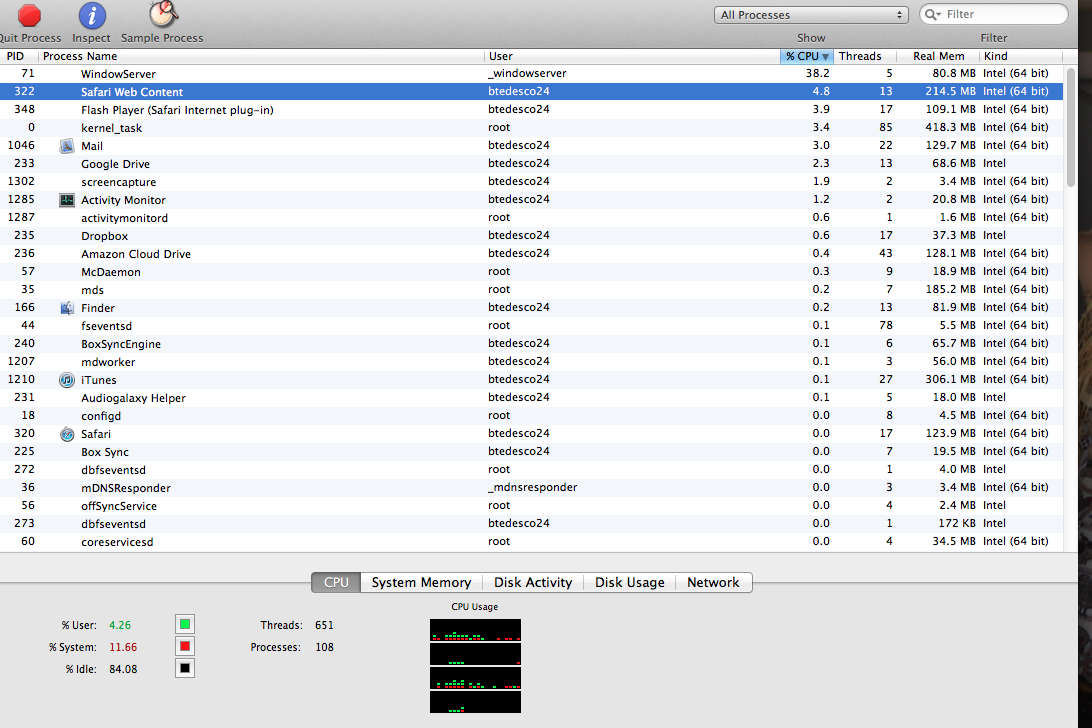Select dbfseventsd row with PID 273
Viewport: 1092px width, 728px height.
point(531,523)
